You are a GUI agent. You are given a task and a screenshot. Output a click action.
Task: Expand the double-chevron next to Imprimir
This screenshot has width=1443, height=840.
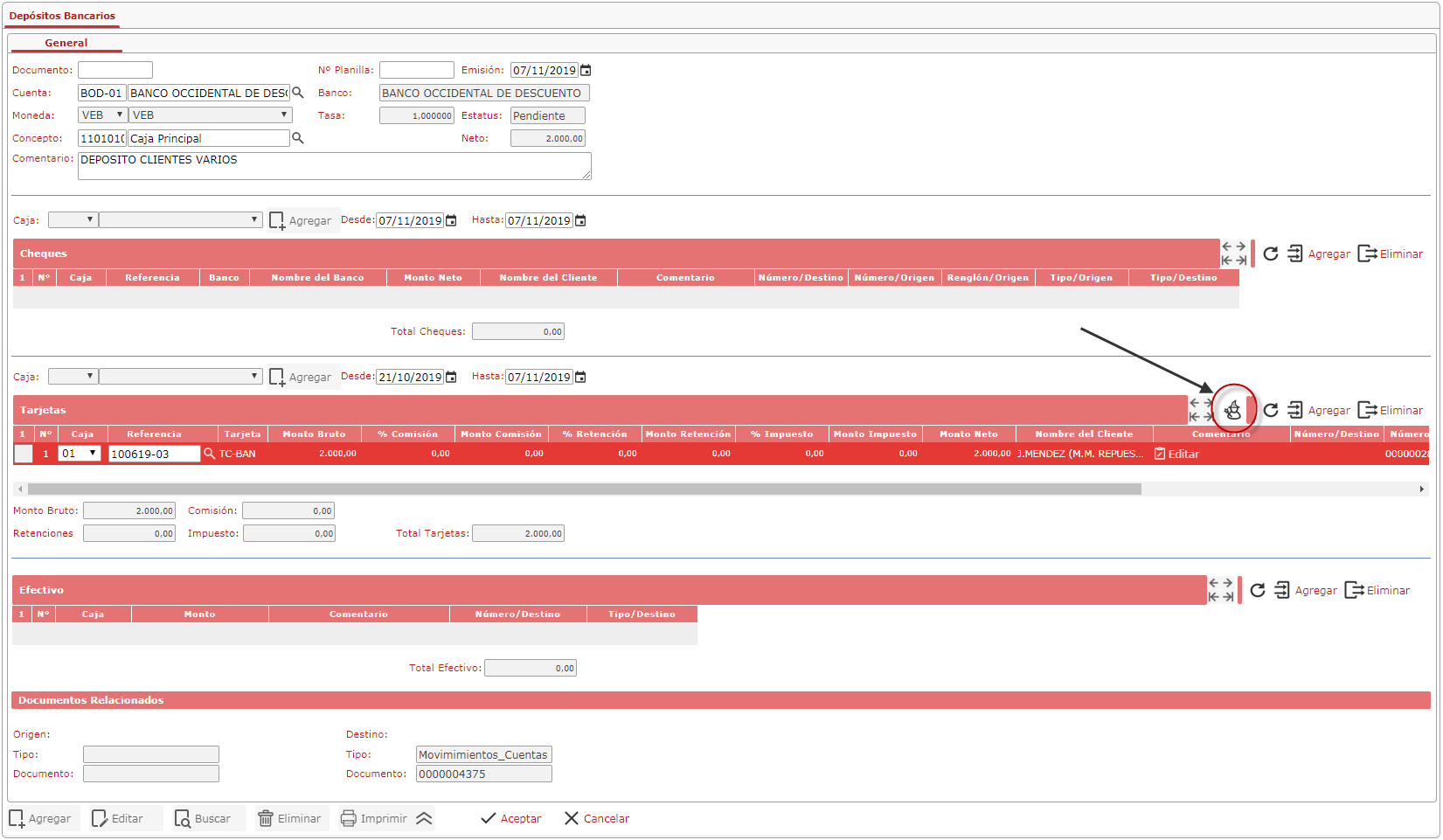coord(424,818)
